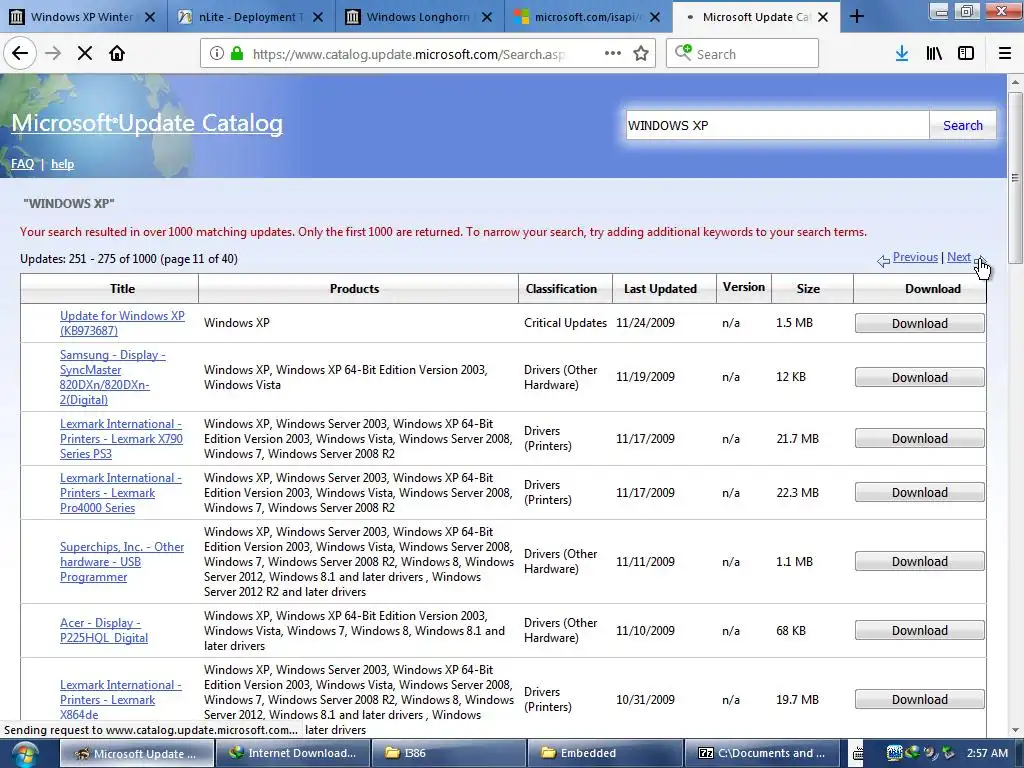Open the Embedded folder taskbar button
Screen dimensions: 1024x768
pyautogui.click(x=605, y=754)
